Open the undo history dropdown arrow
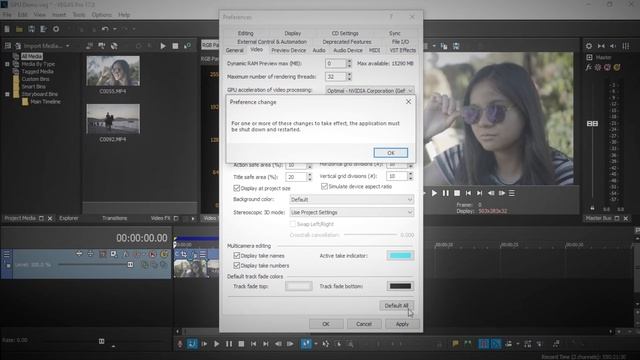640x360 pixels. point(115,29)
